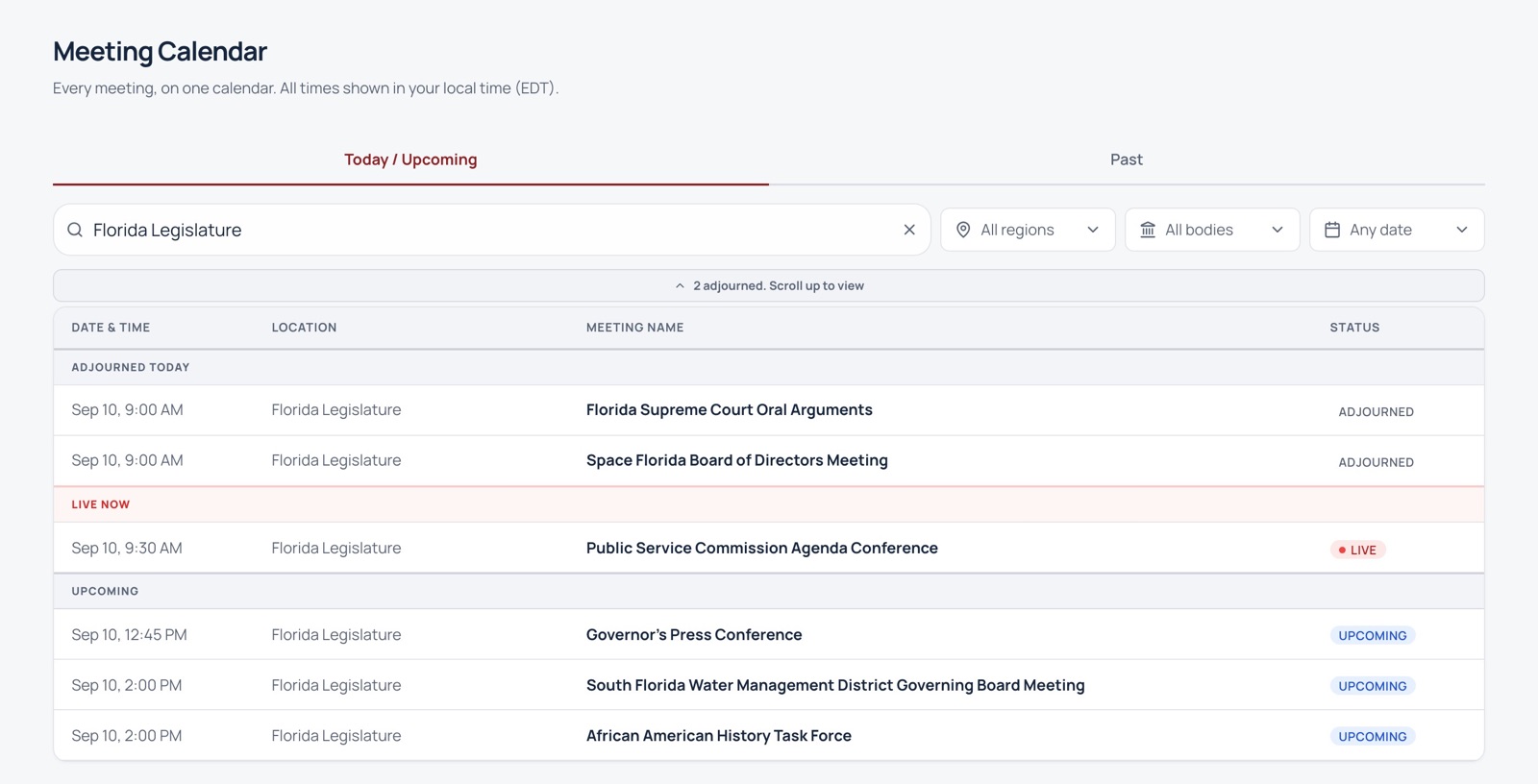Click UPCOMING badge for South Florida Water Management
Screen dimensions: 1538x784
[x=1373, y=686]
